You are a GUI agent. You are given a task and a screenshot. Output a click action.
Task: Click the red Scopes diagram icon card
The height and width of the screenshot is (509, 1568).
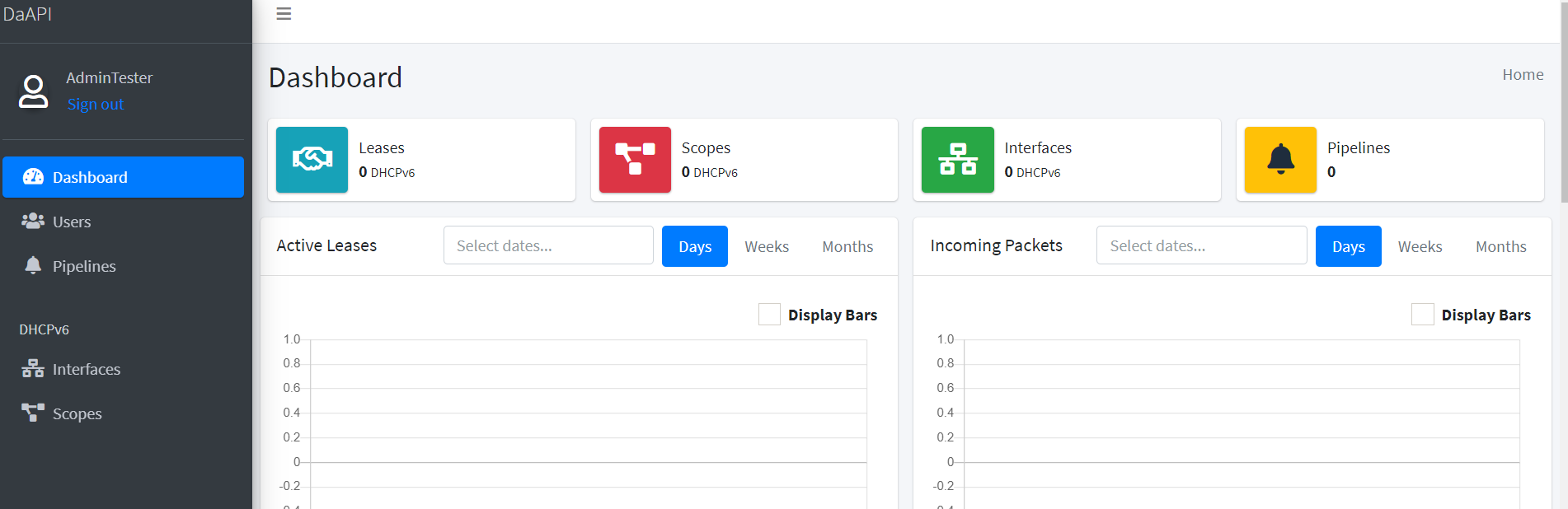coord(635,160)
